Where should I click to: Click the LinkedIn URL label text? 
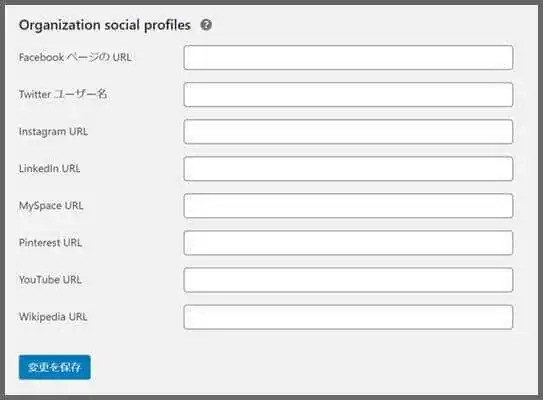50,169
